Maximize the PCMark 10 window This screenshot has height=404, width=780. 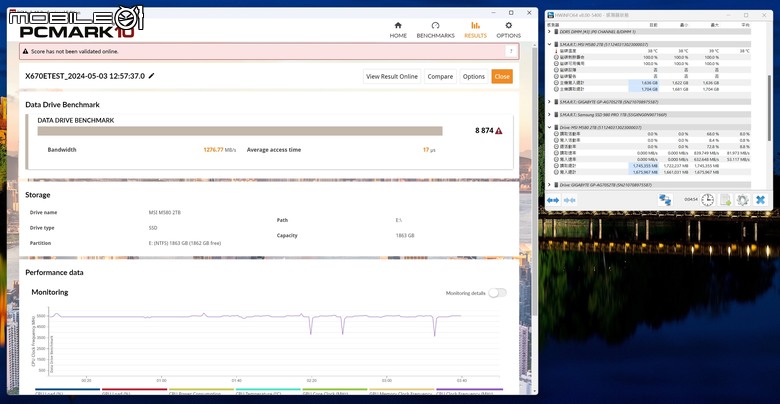click(511, 13)
